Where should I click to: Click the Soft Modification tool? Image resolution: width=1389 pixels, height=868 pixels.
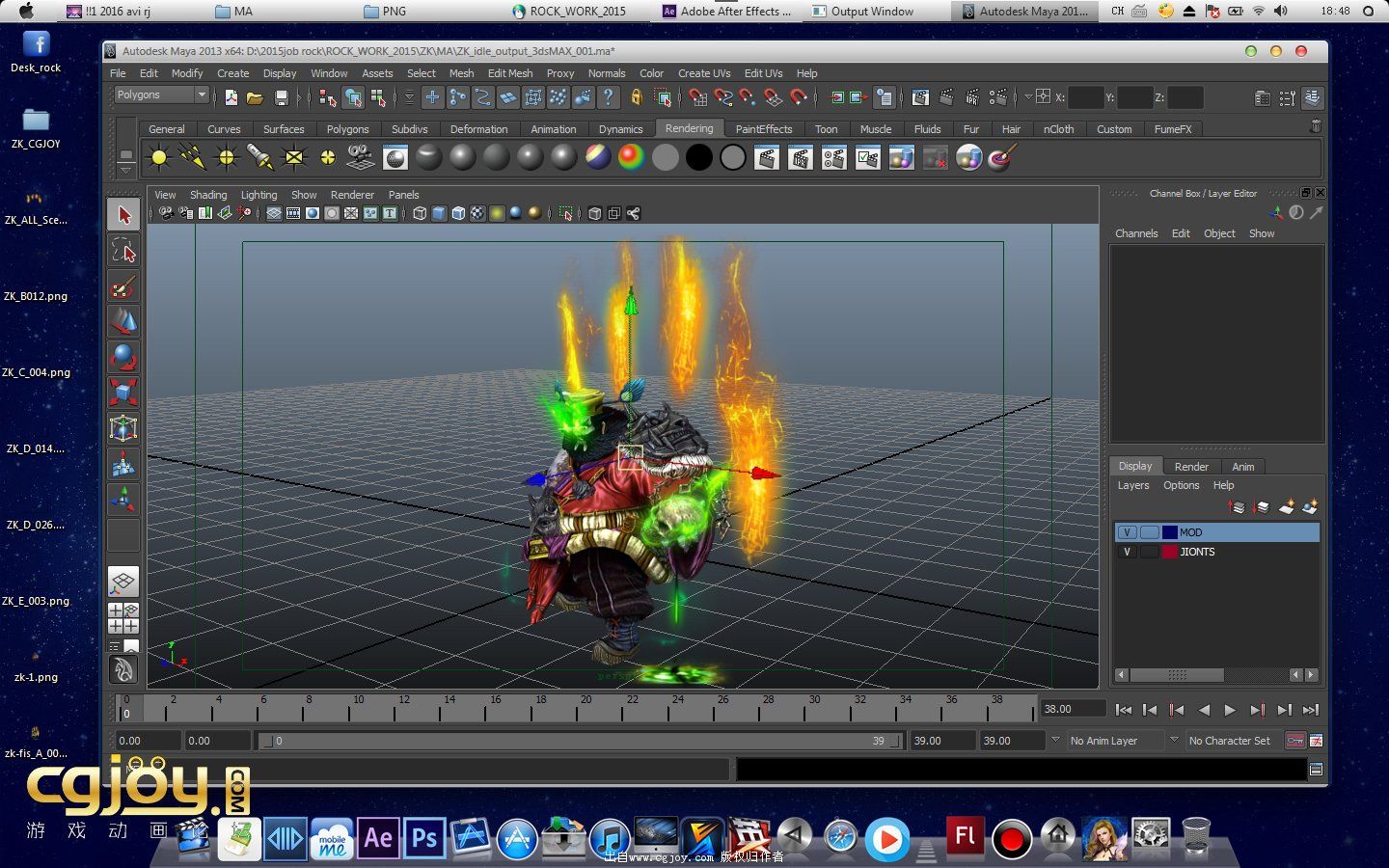(123, 464)
